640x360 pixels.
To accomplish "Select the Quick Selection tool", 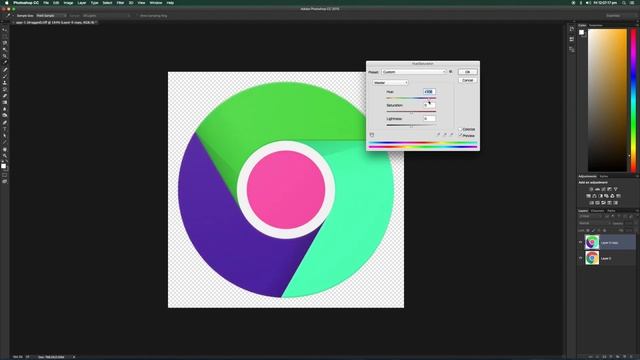I will pos(4,49).
